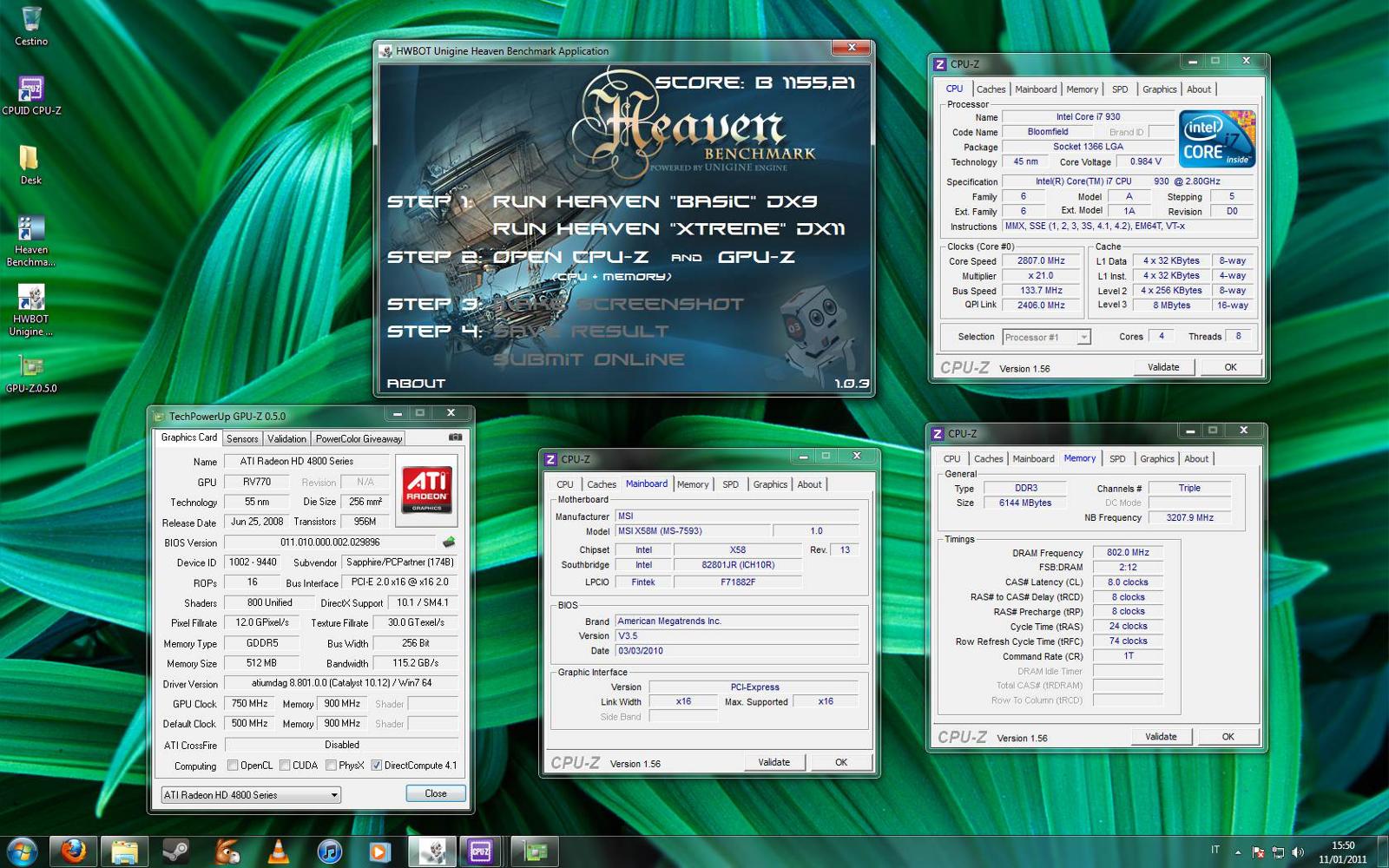Show hidden tray icons arrow
This screenshot has width=1389, height=868.
point(1238,852)
